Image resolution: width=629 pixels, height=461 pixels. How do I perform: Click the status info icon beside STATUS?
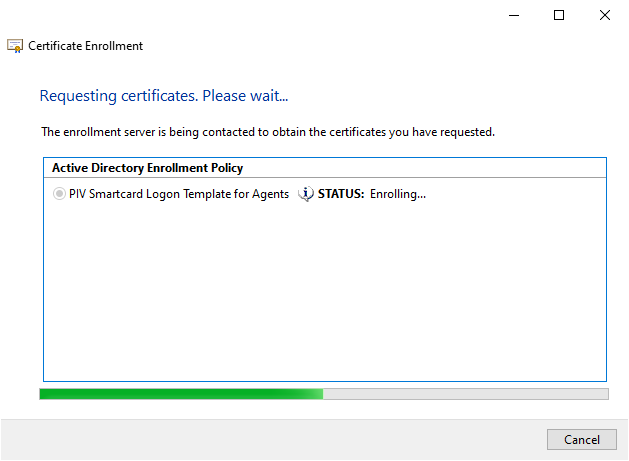click(x=306, y=194)
